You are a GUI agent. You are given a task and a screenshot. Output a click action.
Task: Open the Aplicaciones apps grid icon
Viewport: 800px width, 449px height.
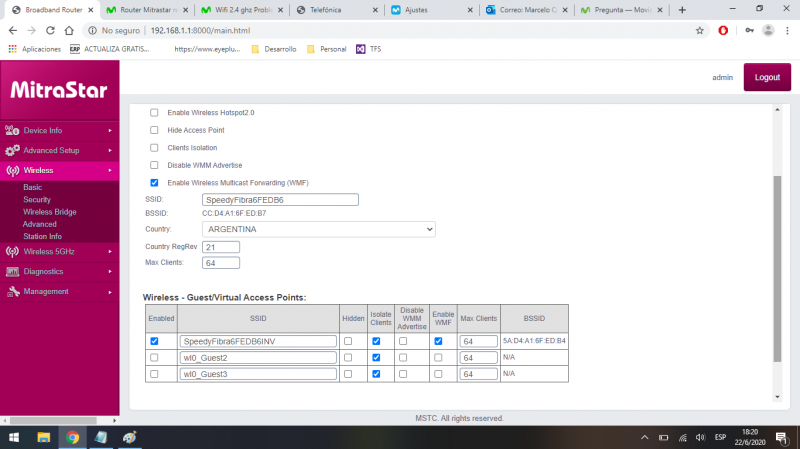pyautogui.click(x=12, y=49)
